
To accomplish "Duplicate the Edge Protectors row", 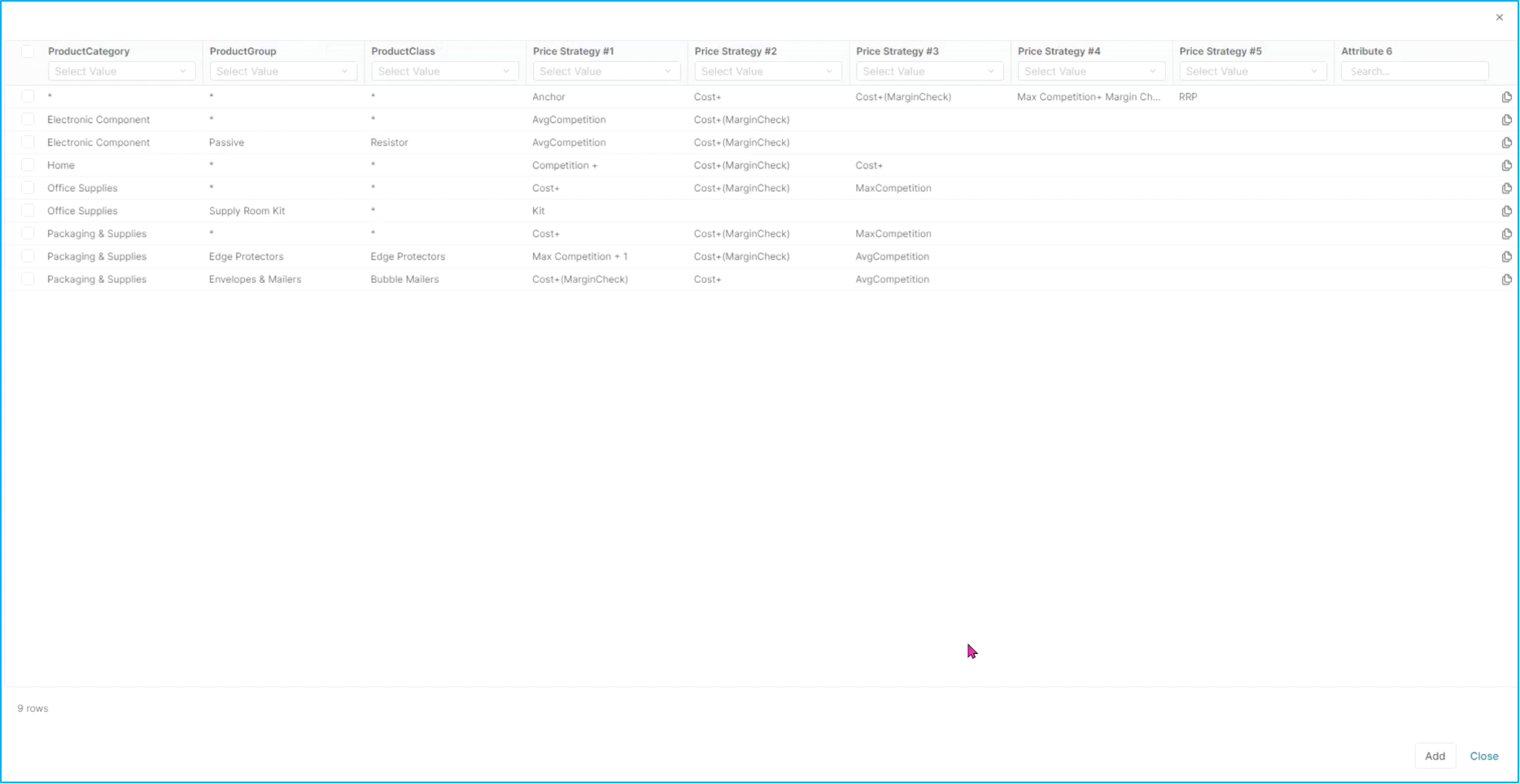I will point(1506,256).
